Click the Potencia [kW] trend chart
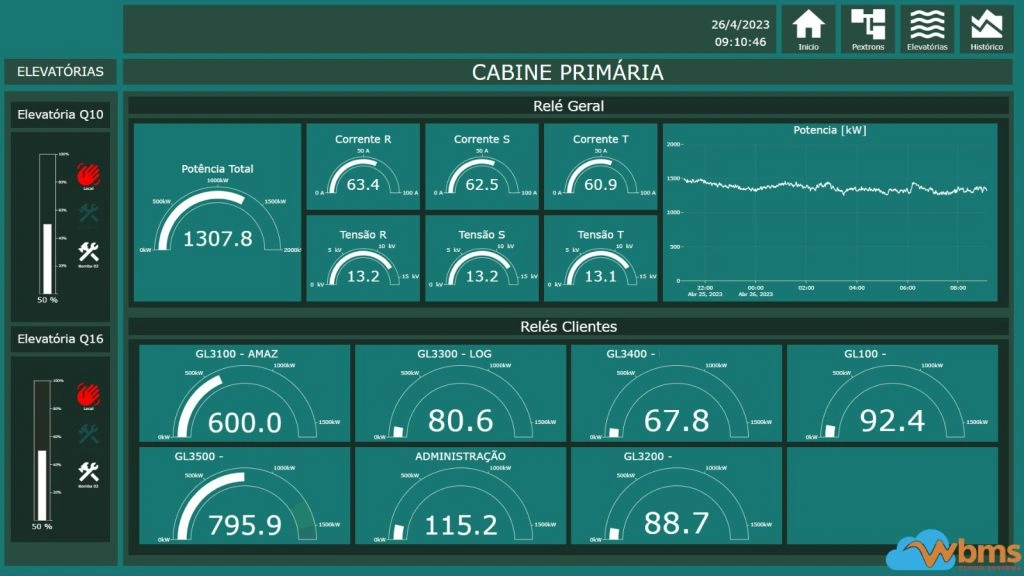The width and height of the screenshot is (1024, 576). click(829, 212)
